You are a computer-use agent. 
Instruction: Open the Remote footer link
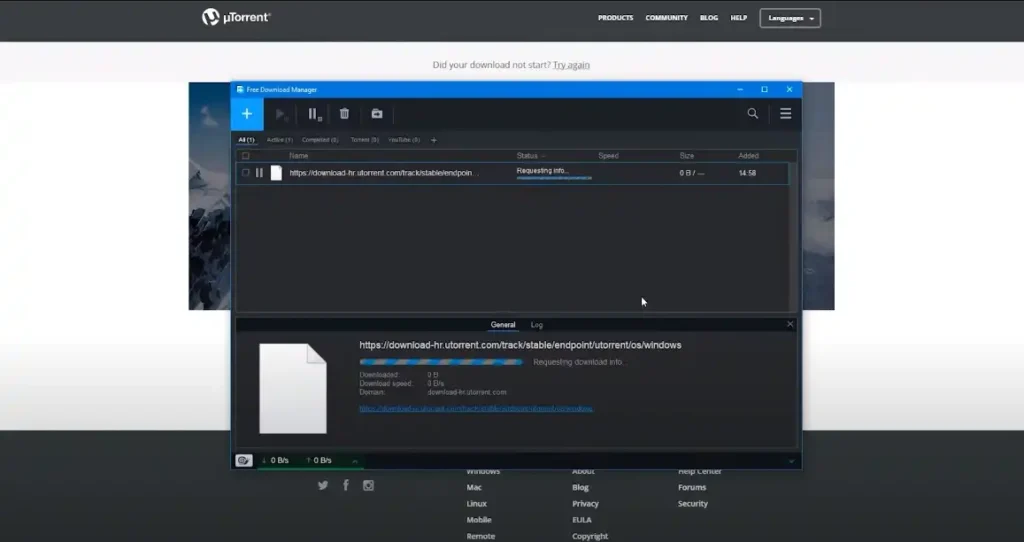481,536
